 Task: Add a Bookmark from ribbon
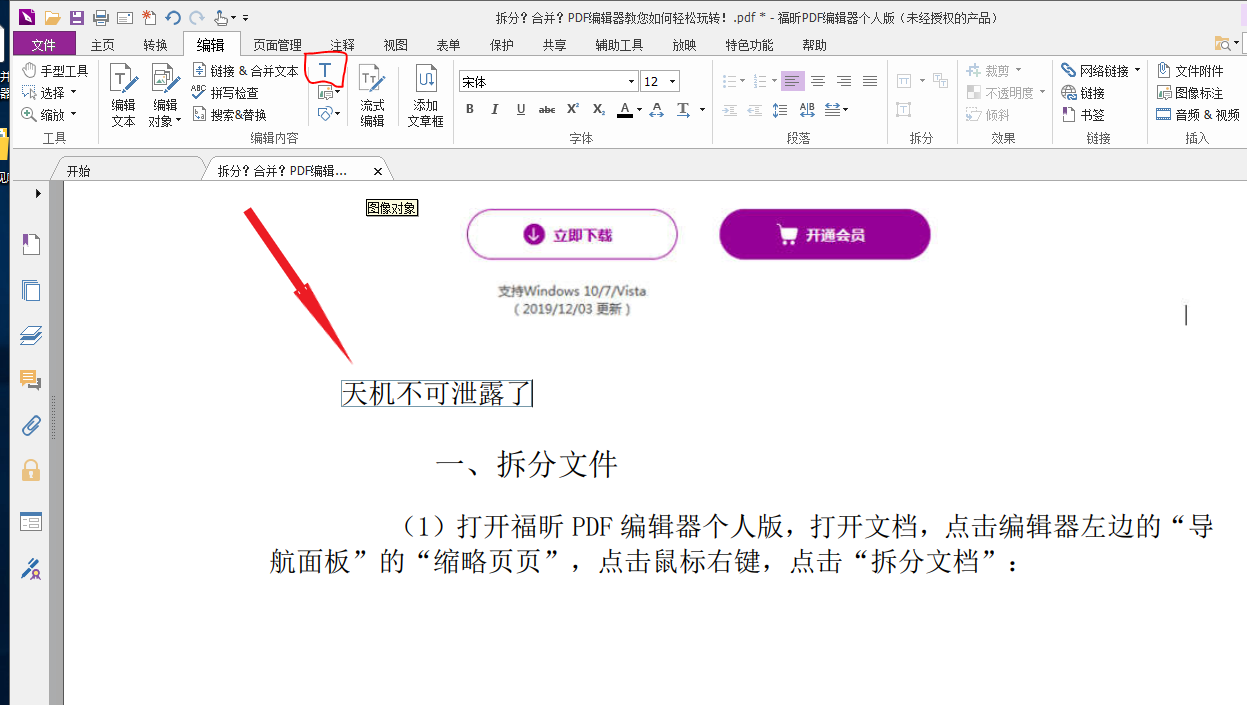[1083, 115]
